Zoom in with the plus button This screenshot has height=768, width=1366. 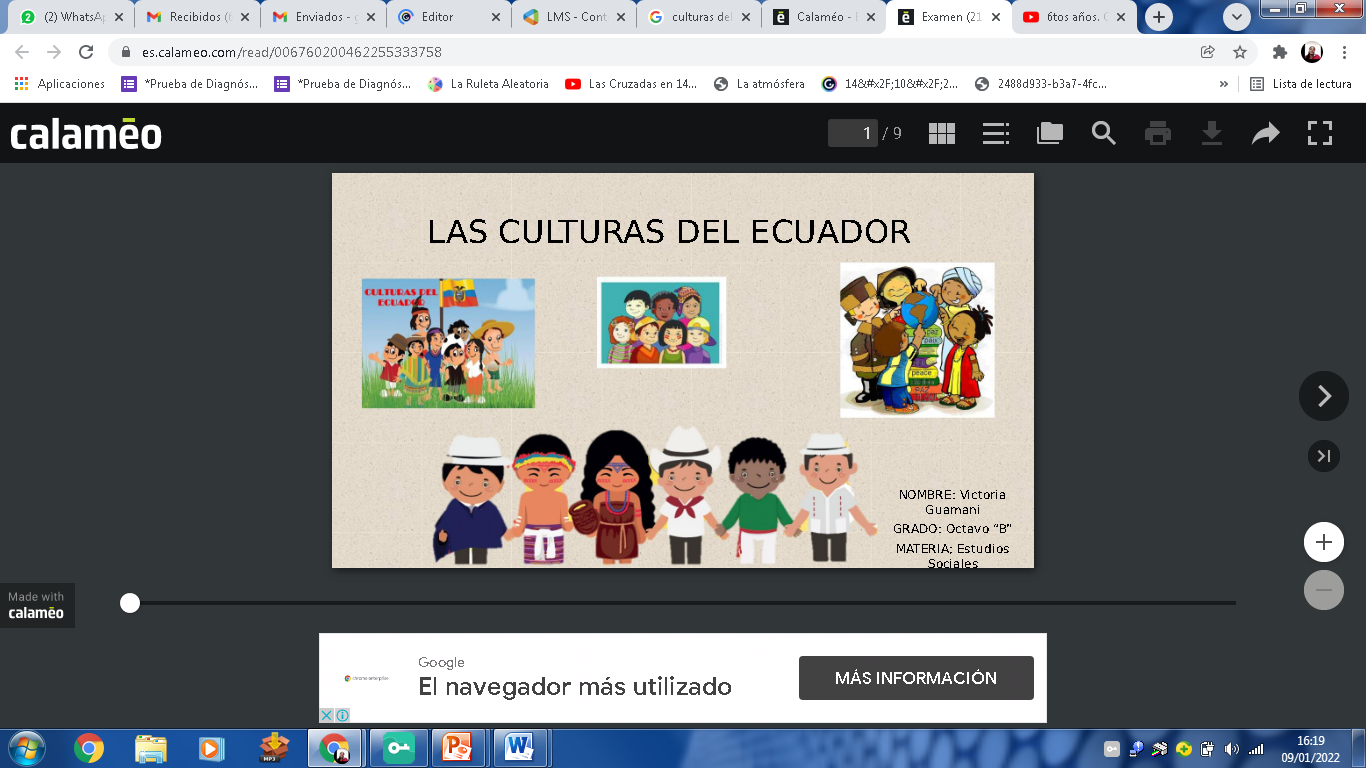1323,542
